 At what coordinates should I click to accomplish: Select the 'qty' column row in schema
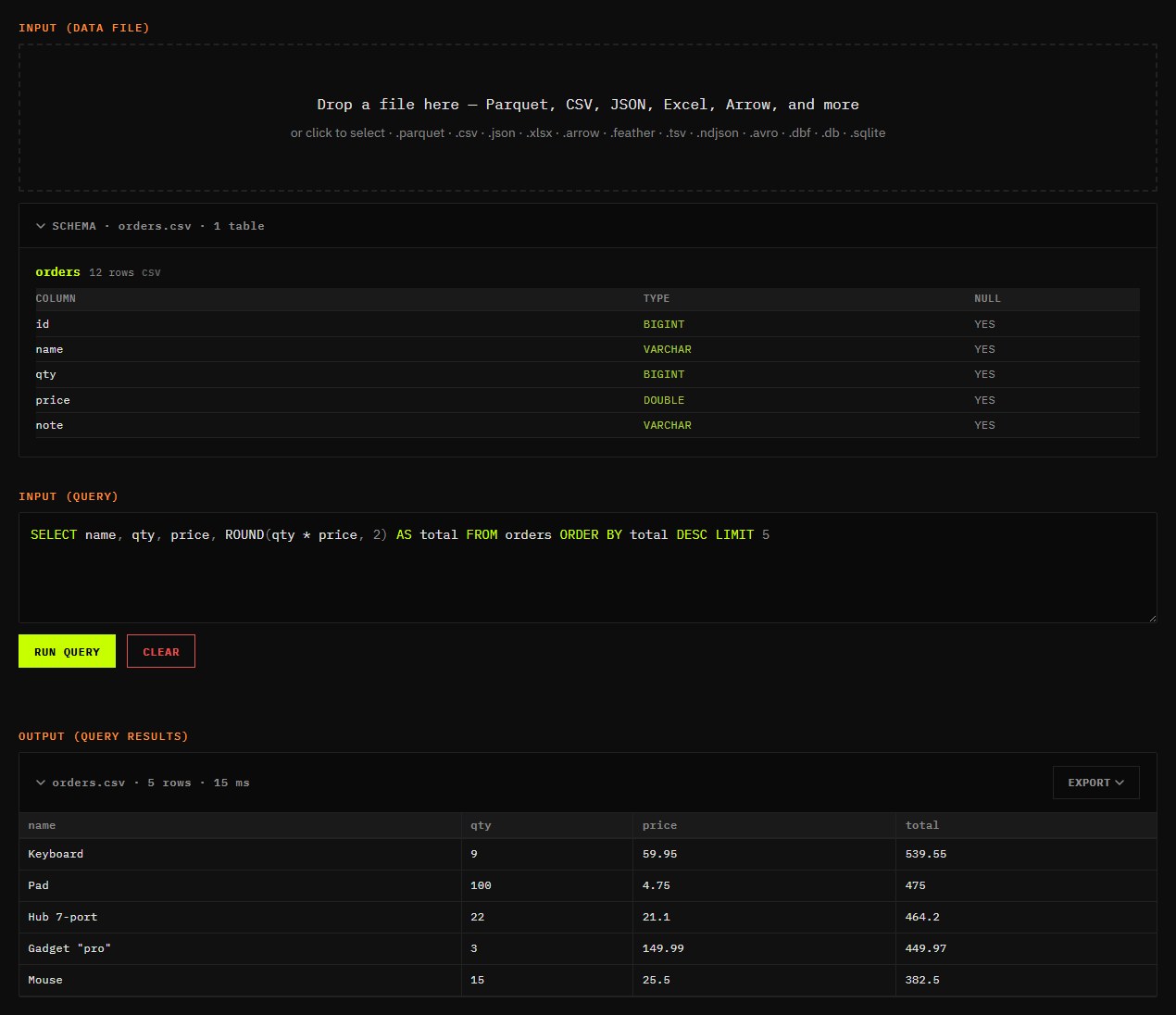587,374
